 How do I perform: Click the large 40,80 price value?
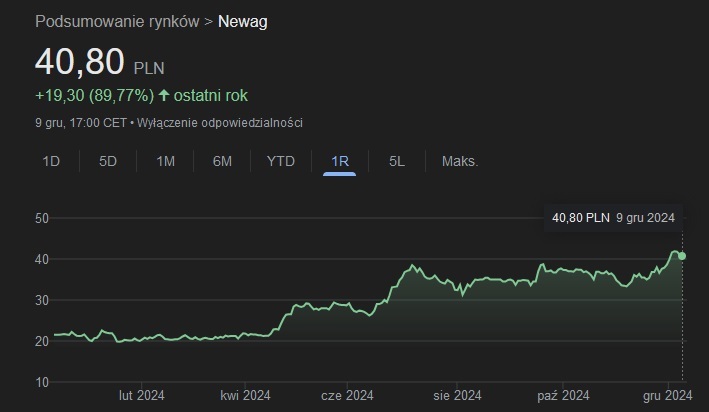coord(80,61)
